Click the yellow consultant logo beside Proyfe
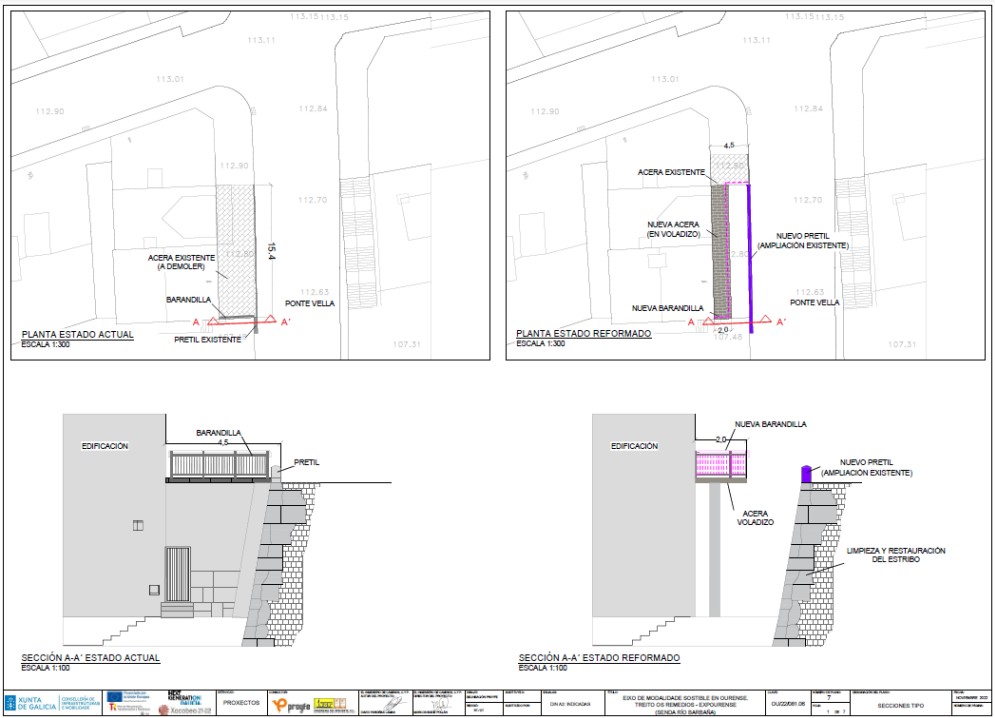The image size is (995, 718). pos(330,704)
